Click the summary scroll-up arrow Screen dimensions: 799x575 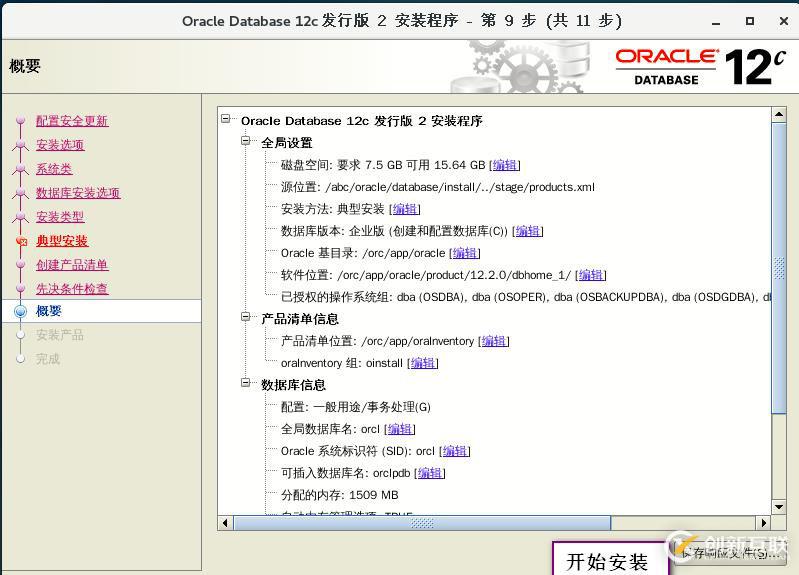(779, 114)
